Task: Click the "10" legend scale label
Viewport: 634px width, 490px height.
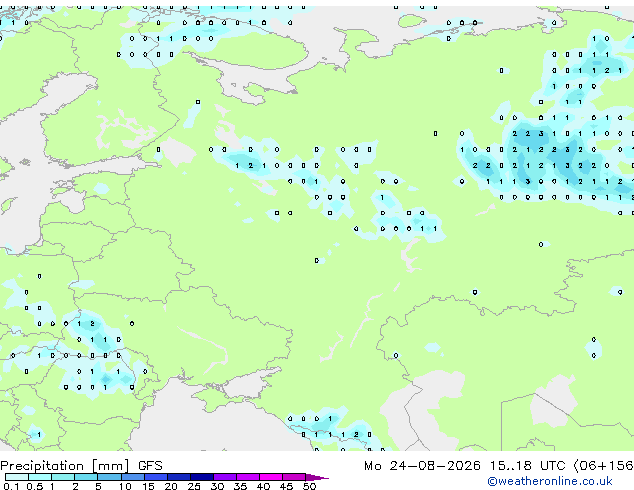Action: point(125,486)
